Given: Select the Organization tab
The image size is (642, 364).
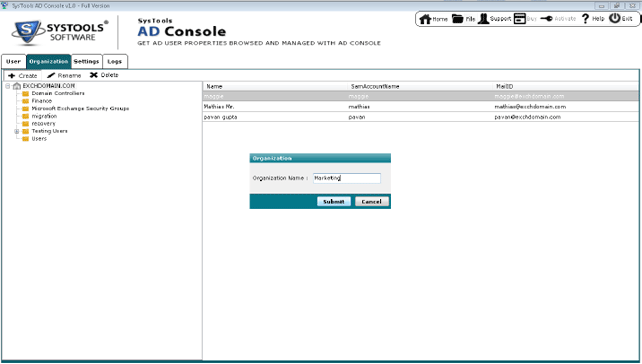Looking at the screenshot, I should pos(48,61).
